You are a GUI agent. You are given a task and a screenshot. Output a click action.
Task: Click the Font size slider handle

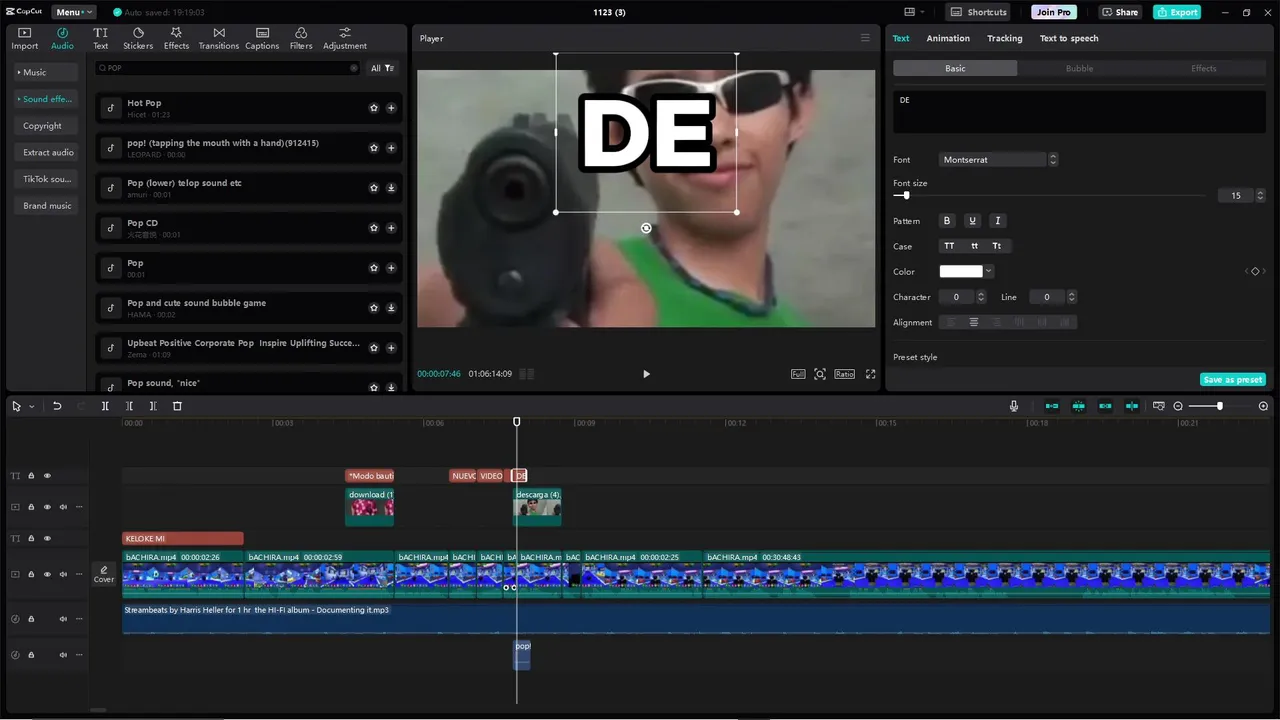pos(906,196)
